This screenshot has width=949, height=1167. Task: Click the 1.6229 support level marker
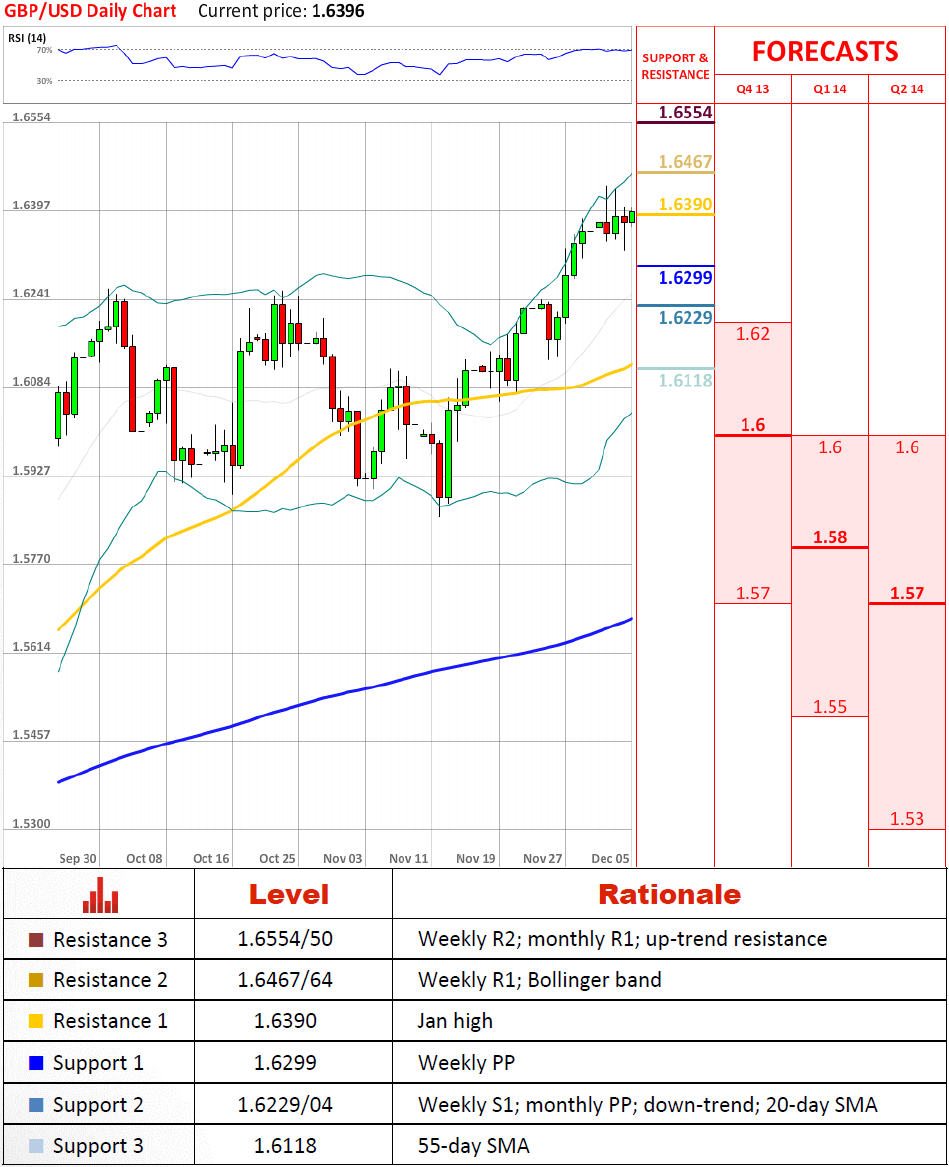pos(686,318)
